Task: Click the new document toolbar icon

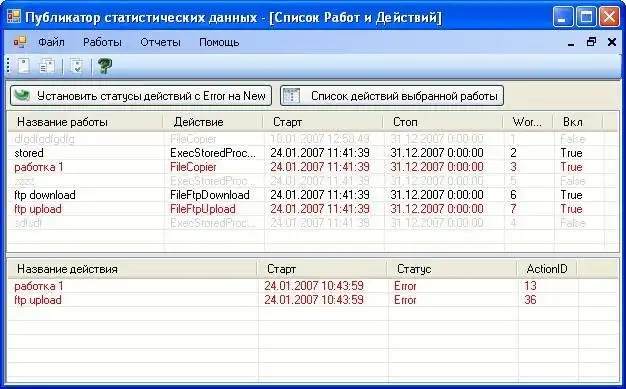Action: [x=24, y=66]
